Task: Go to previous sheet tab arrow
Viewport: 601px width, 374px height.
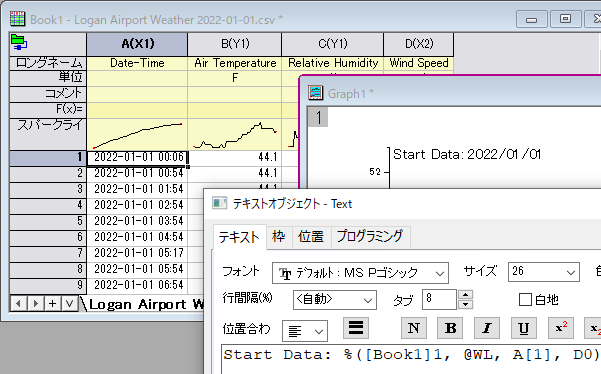Action: 18,304
